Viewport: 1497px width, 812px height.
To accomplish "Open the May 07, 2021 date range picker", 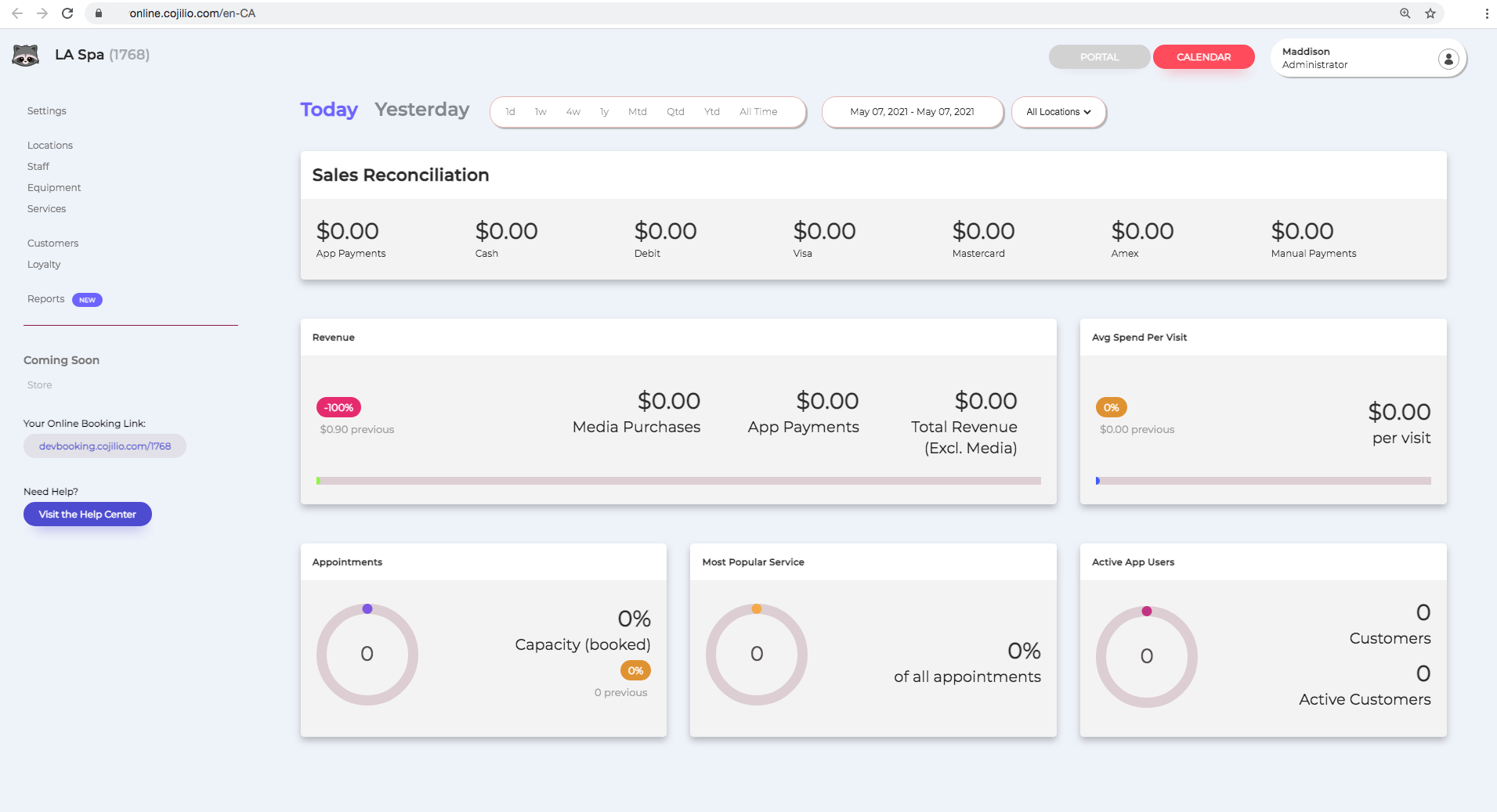I will (x=912, y=112).
